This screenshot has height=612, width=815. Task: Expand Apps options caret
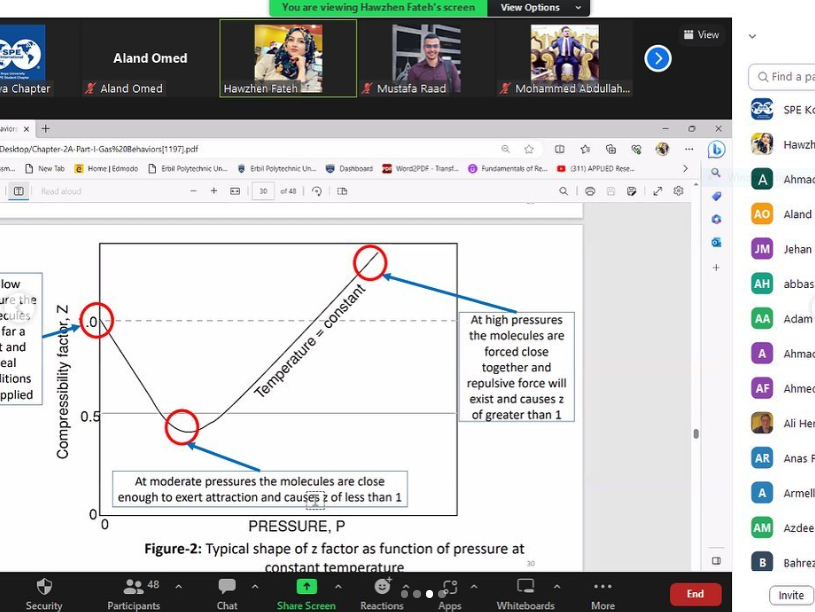(x=474, y=587)
